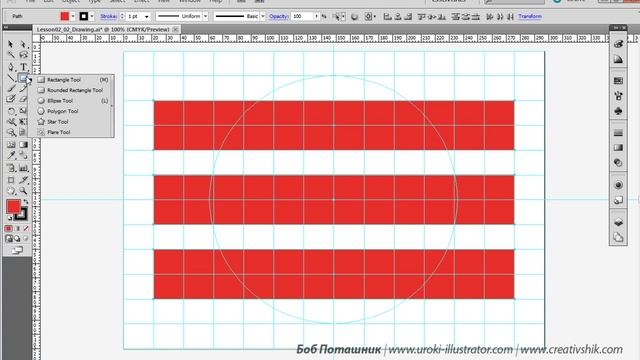Set paint to None (red slash)
The image size is (640, 360).
[x=26, y=229]
